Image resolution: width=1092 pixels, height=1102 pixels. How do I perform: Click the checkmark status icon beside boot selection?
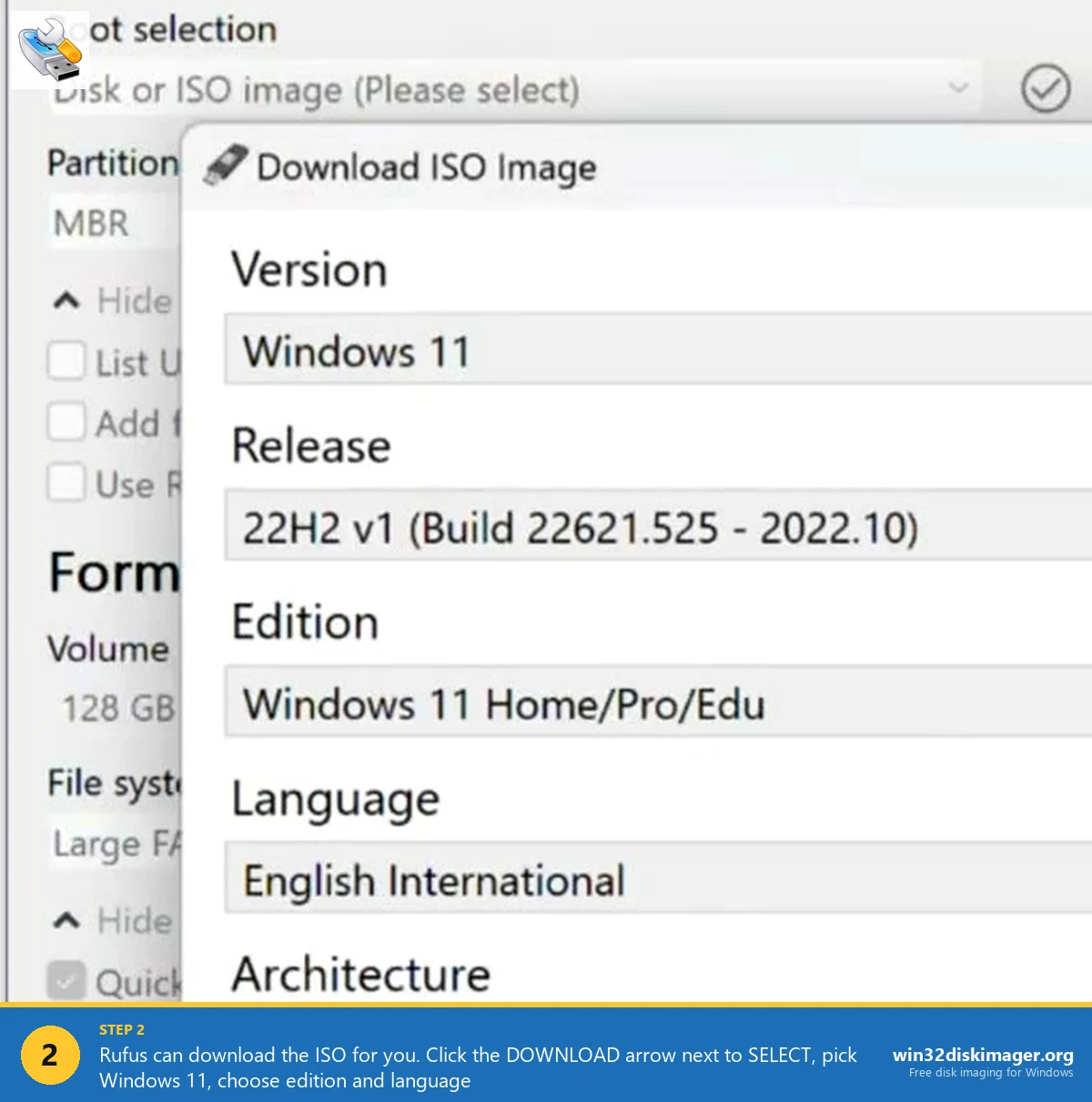point(1045,90)
